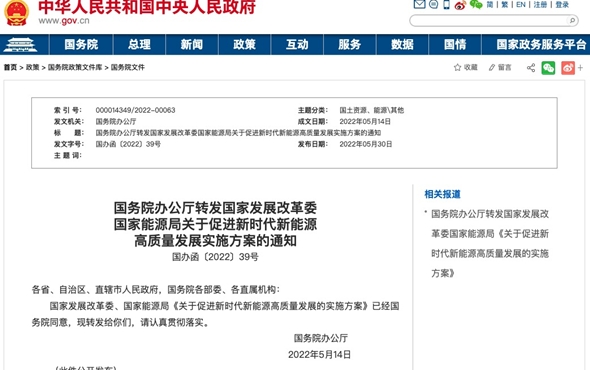Click signature 国务院办公厅 at end of letter

click(321, 338)
